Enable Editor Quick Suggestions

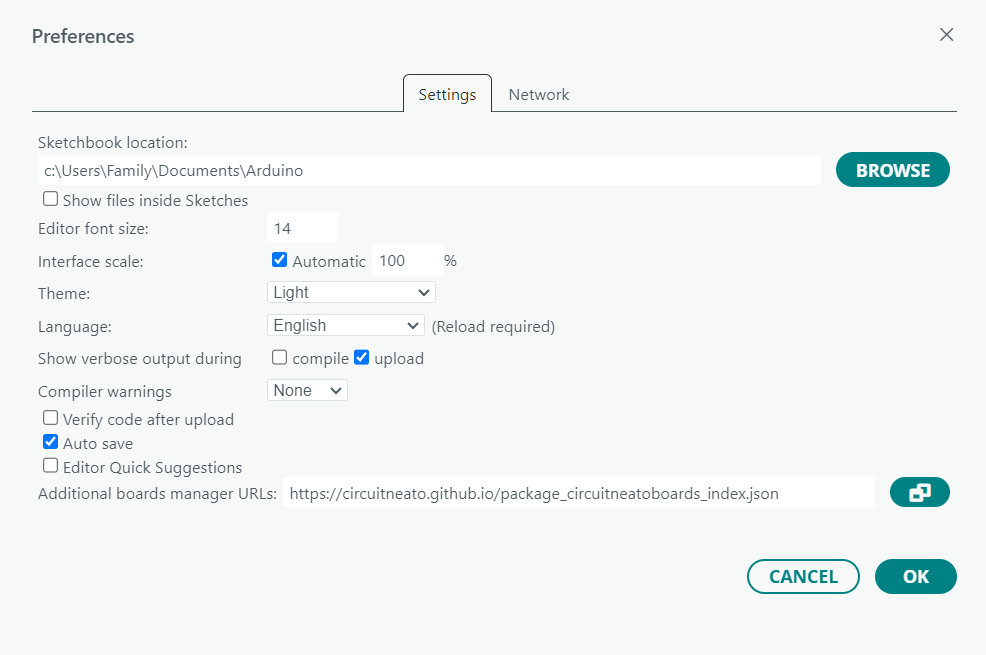pyautogui.click(x=50, y=466)
